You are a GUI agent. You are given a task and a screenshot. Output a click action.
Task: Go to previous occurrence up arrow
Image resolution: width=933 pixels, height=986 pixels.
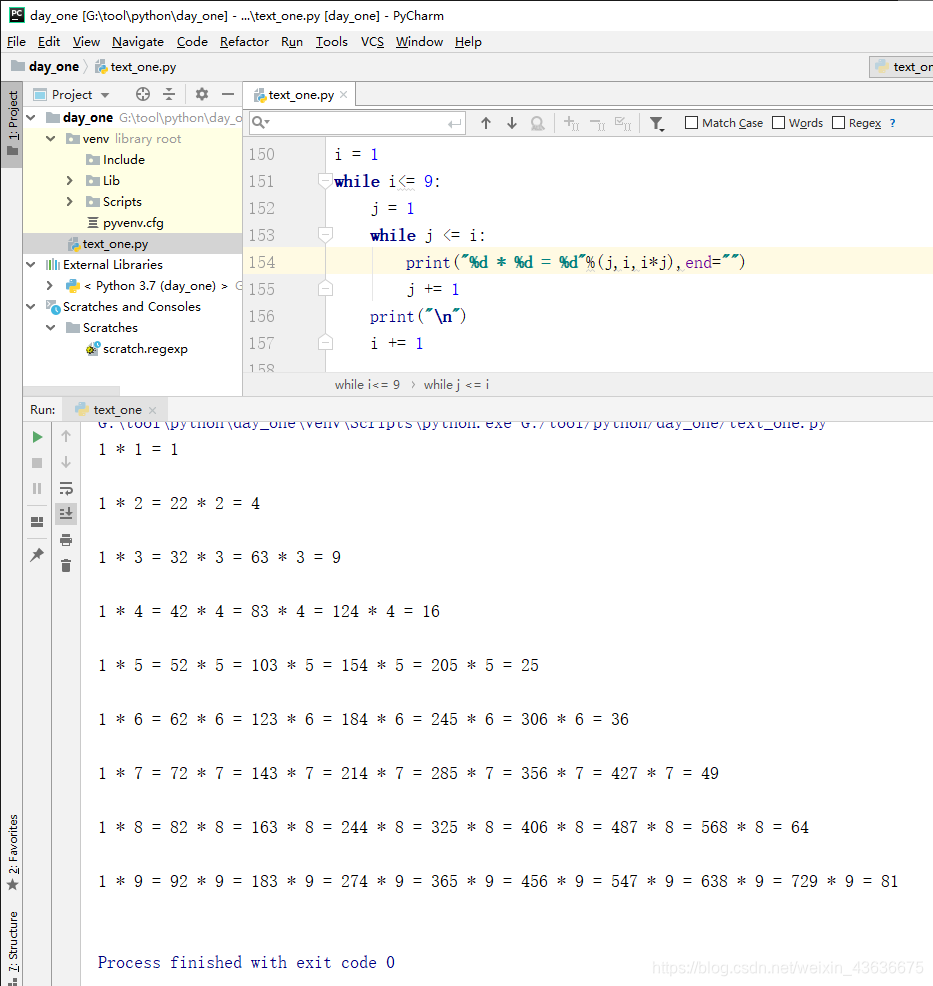coord(485,123)
